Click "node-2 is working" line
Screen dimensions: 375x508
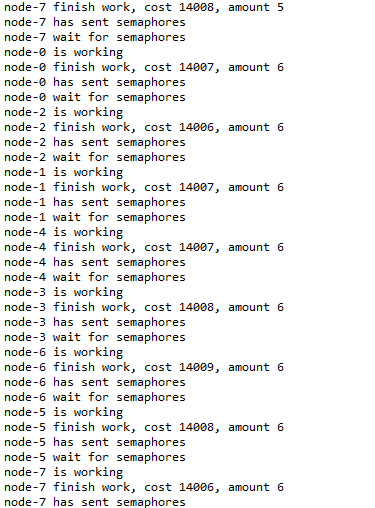[x=63, y=112]
